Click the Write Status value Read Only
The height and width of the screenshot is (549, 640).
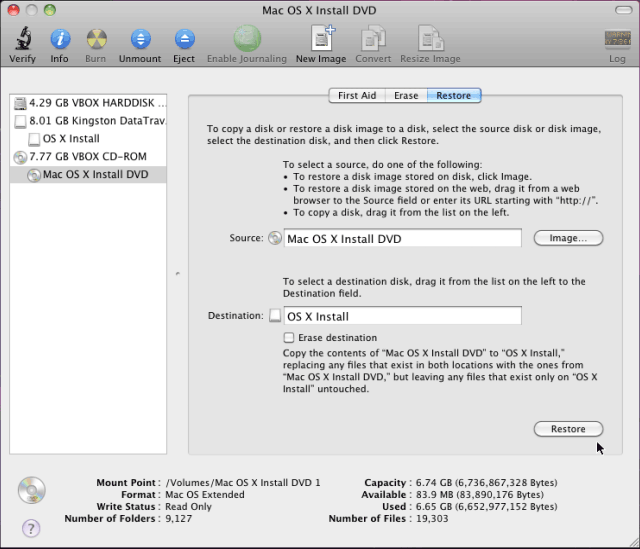click(x=188, y=507)
